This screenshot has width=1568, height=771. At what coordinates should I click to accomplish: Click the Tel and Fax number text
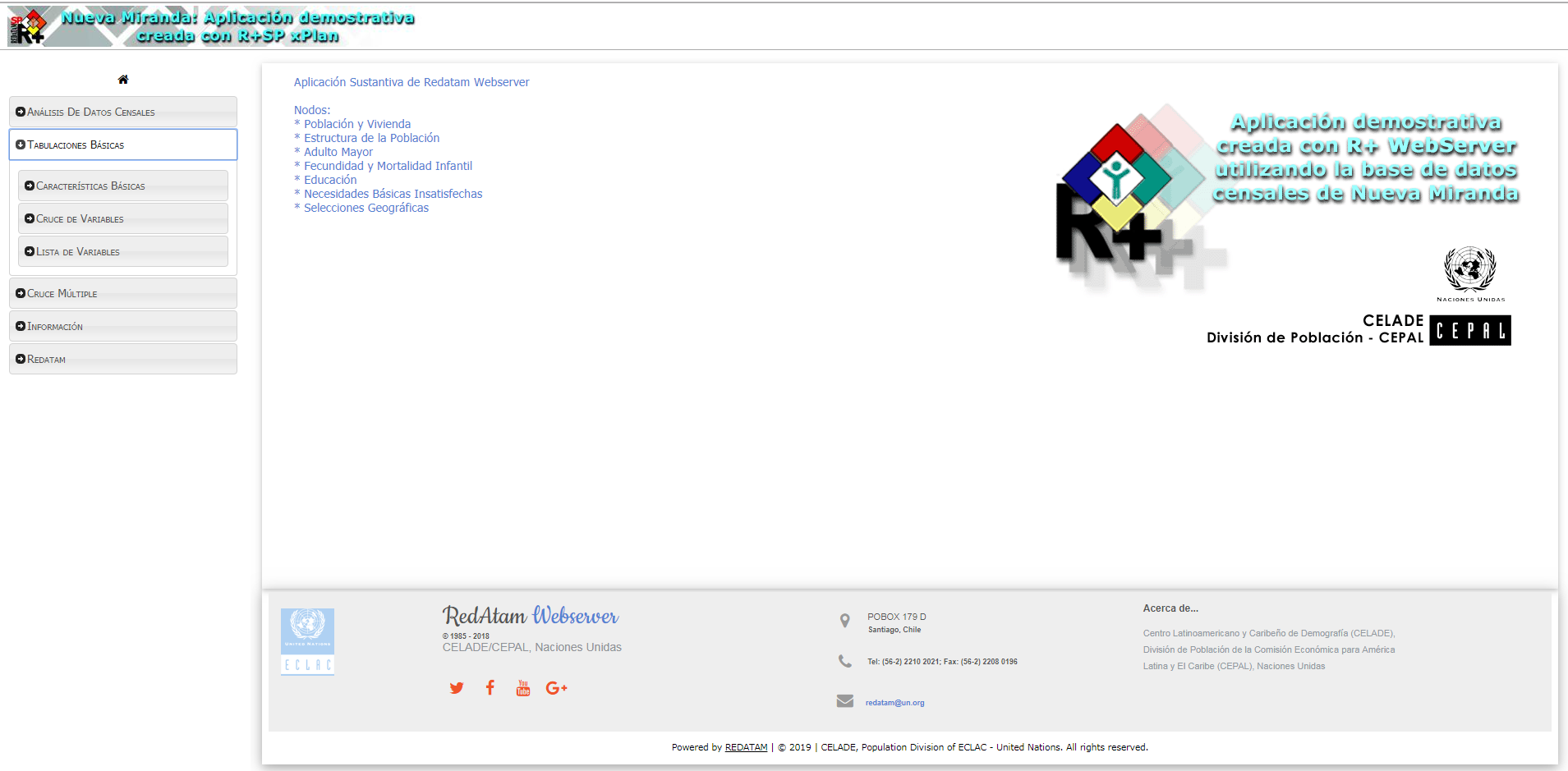point(942,662)
